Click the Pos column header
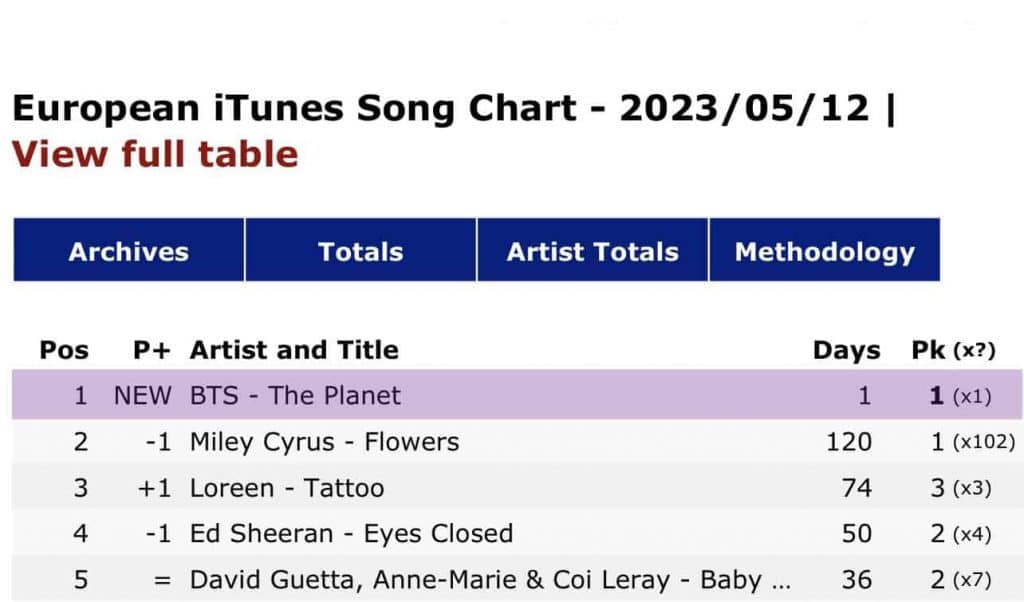This screenshot has width=1024, height=602. (64, 350)
